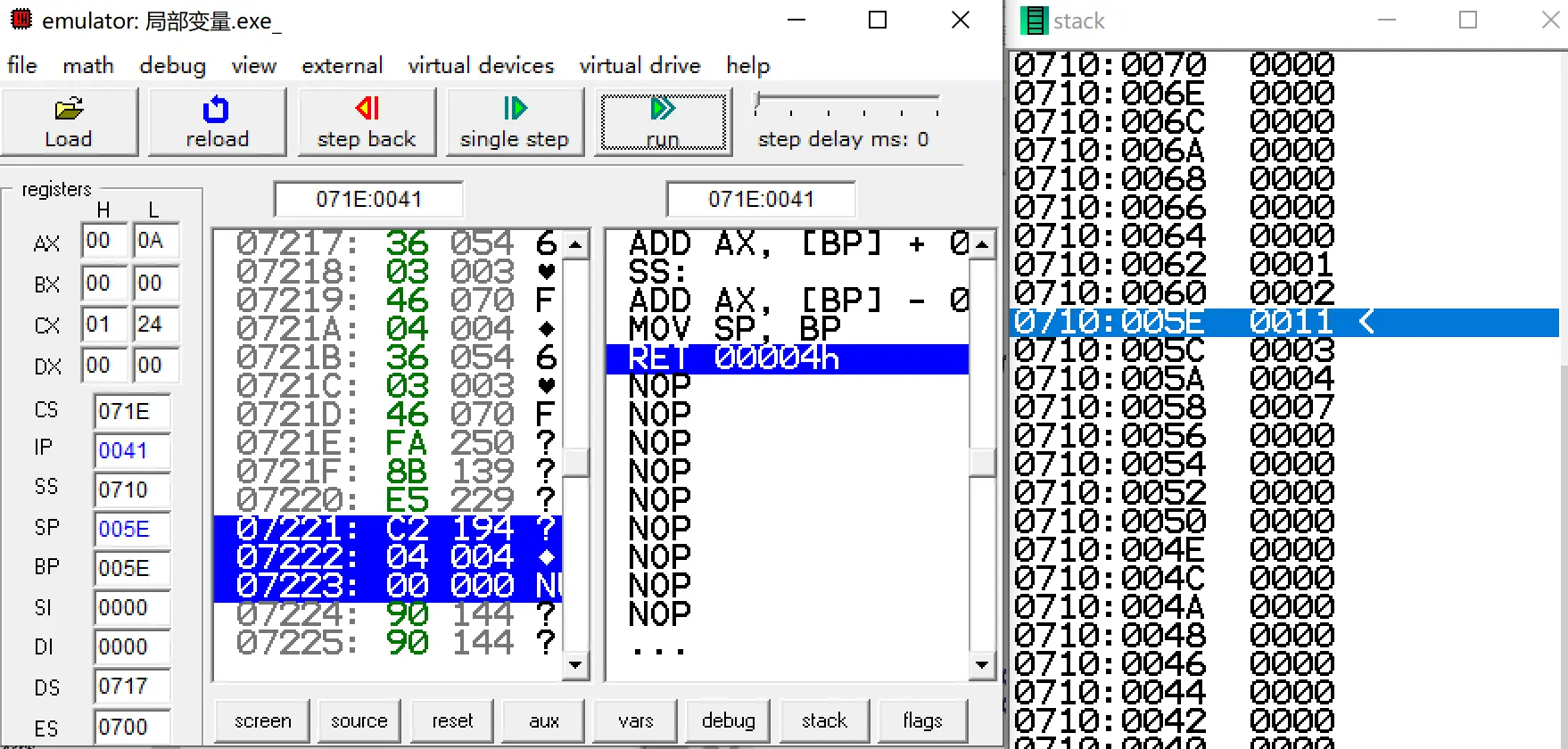Close the emulator window

961,20
